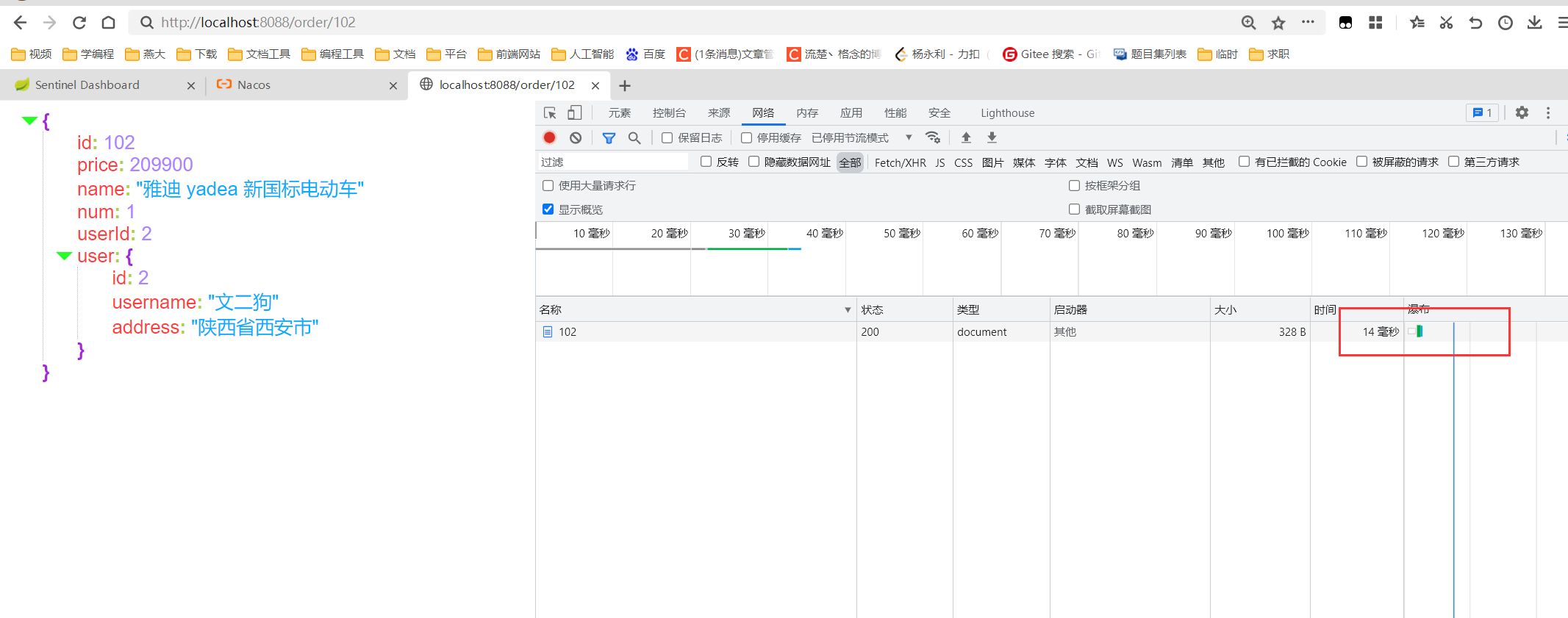Reload the page with refresh icon
Screen dimensions: 1568x618
(79, 23)
